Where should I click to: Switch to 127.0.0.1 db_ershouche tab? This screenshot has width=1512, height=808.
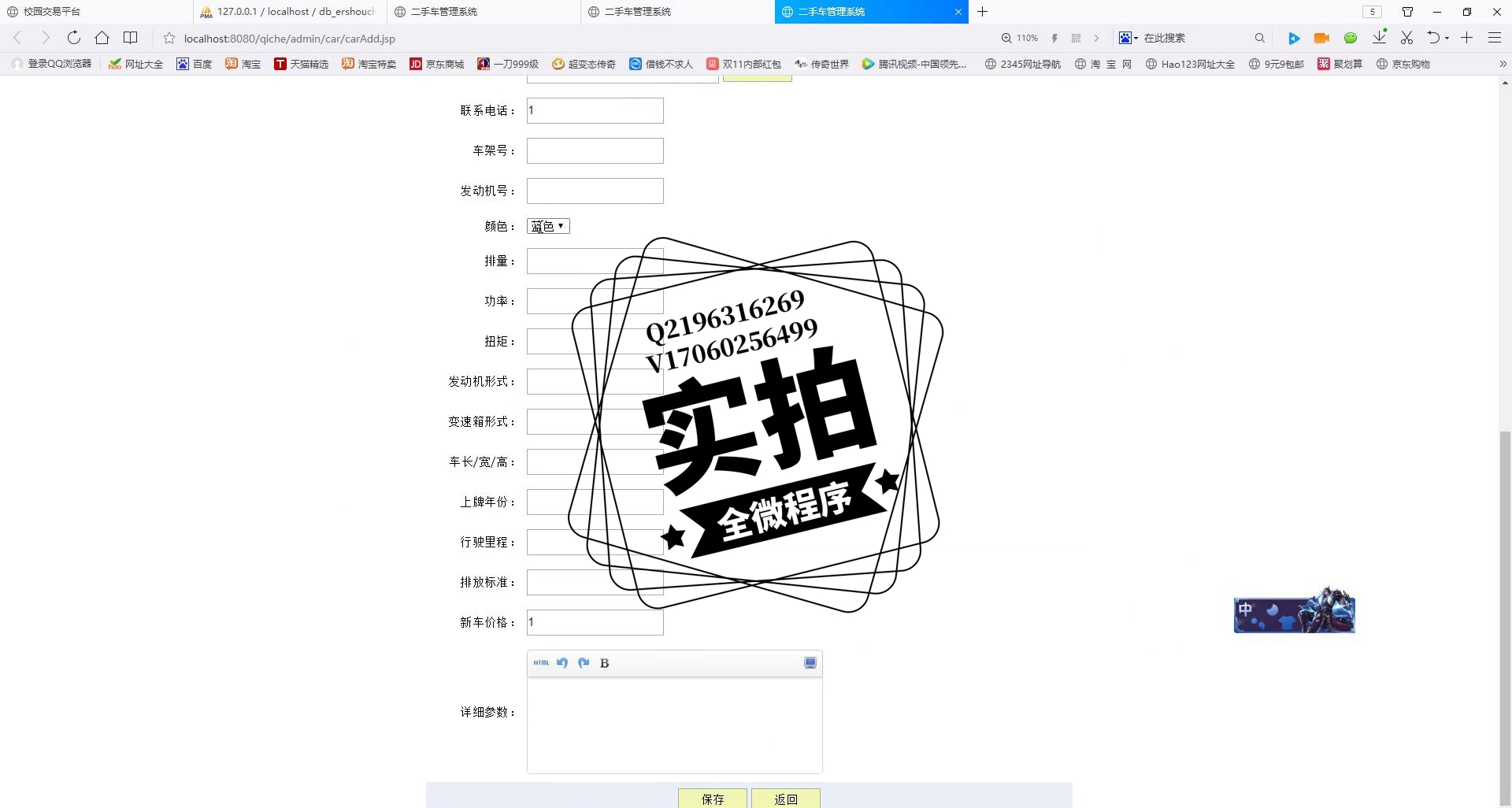coord(290,12)
